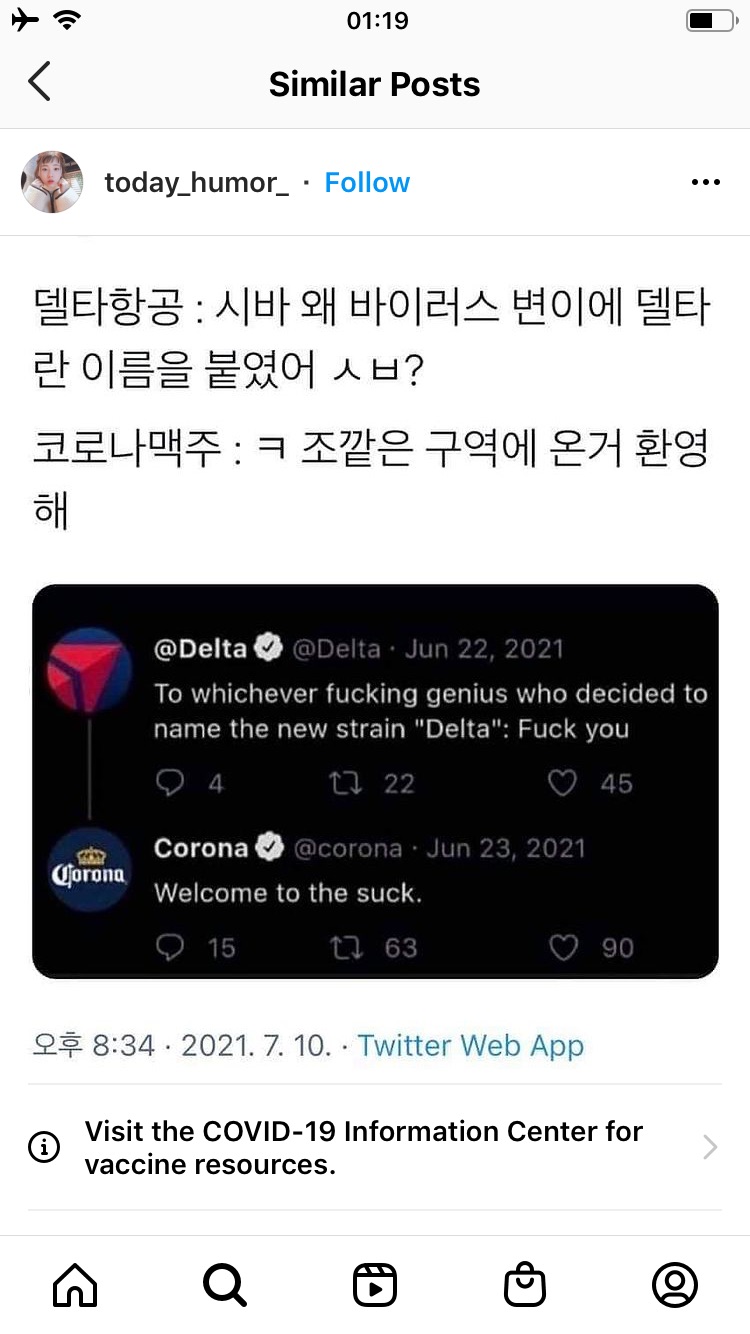
Task: Open the Search tab
Action: point(224,1285)
